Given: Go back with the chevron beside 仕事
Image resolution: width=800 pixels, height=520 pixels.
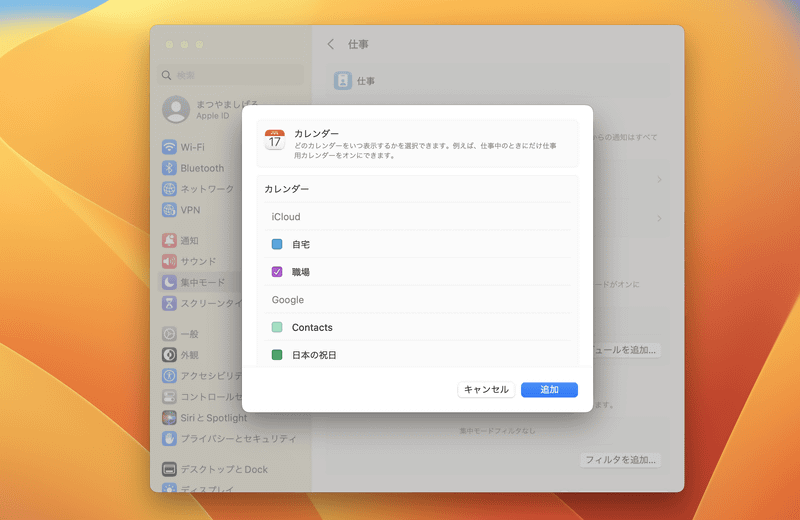Looking at the screenshot, I should coord(331,44).
